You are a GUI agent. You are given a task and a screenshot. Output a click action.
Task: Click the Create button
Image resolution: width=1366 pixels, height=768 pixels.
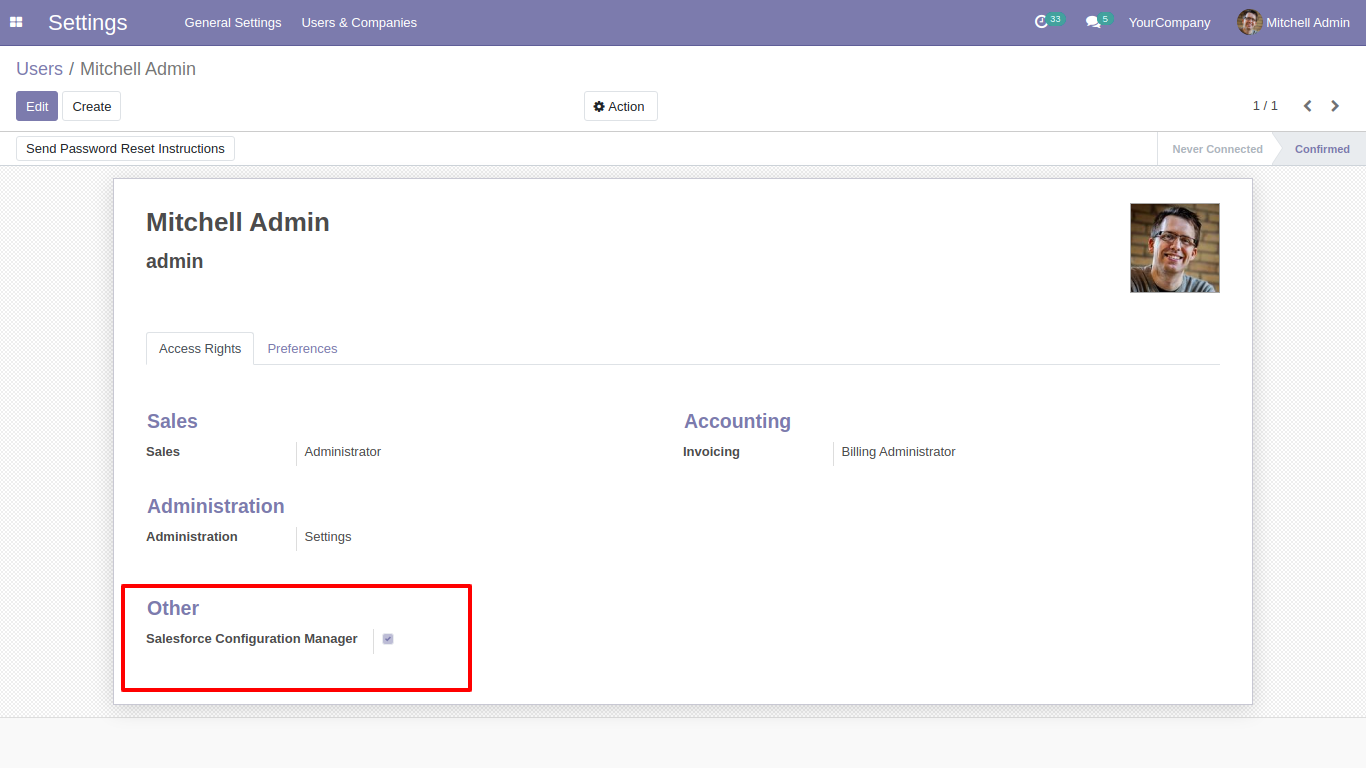[x=92, y=106]
